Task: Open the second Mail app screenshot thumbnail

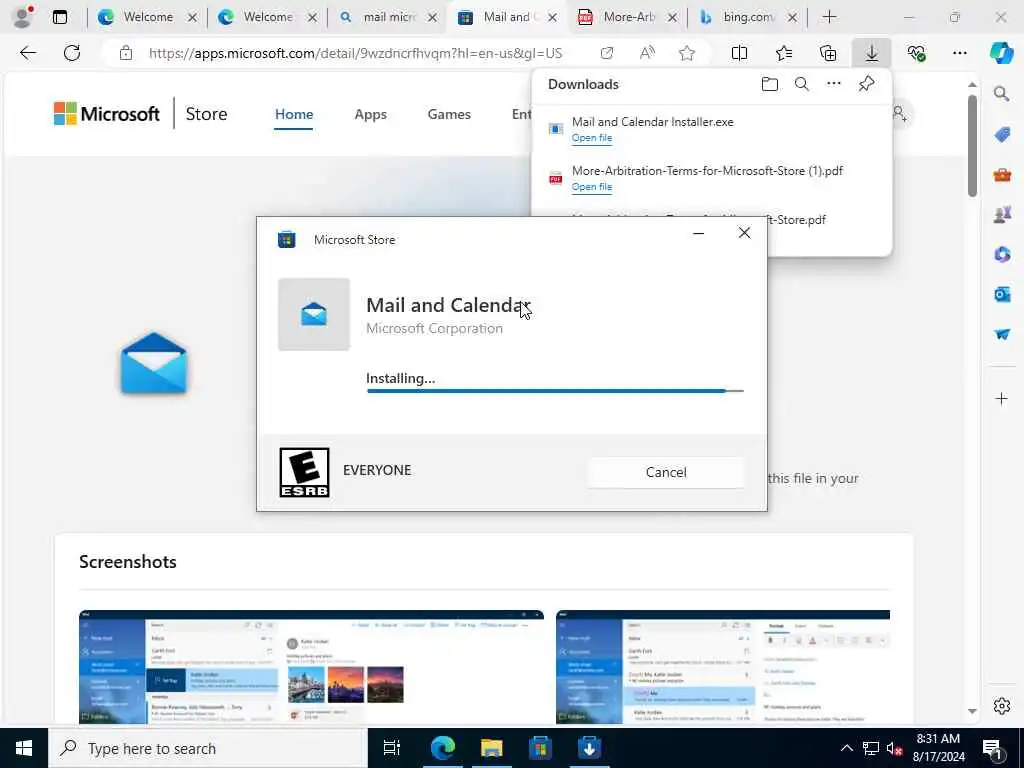Action: click(x=722, y=667)
